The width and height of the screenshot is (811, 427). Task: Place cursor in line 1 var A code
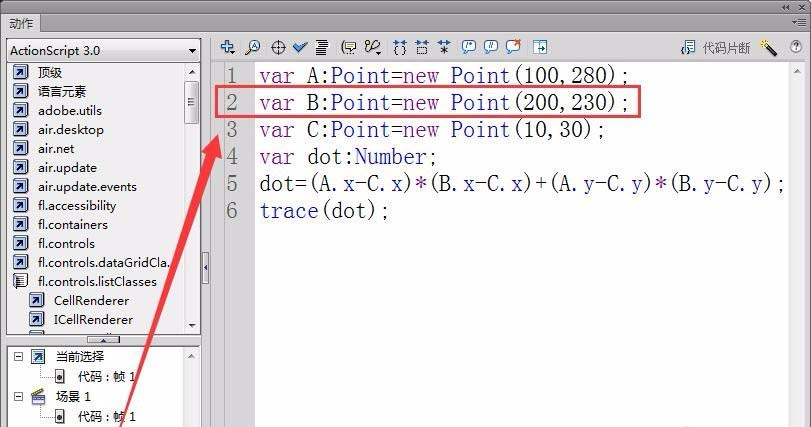point(444,75)
